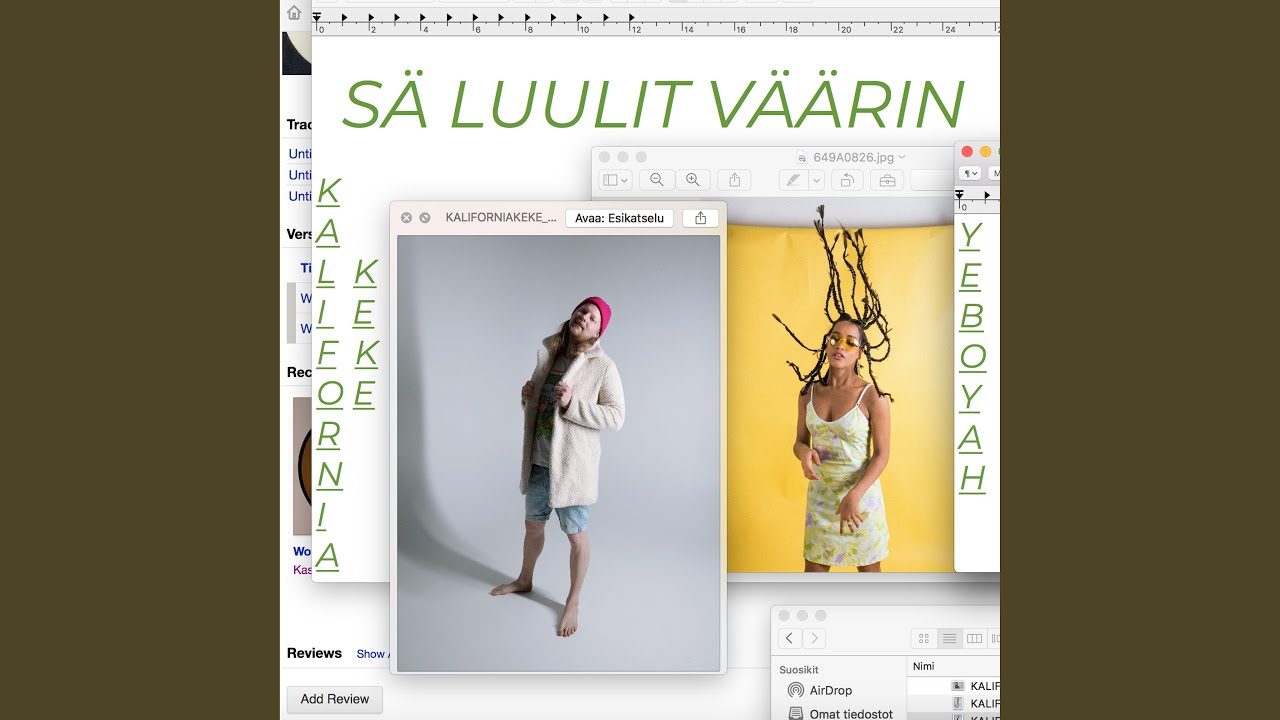1280x720 pixels.
Task: Close the KALIFORNIAKEKE Quick Look panel
Action: tap(406, 217)
